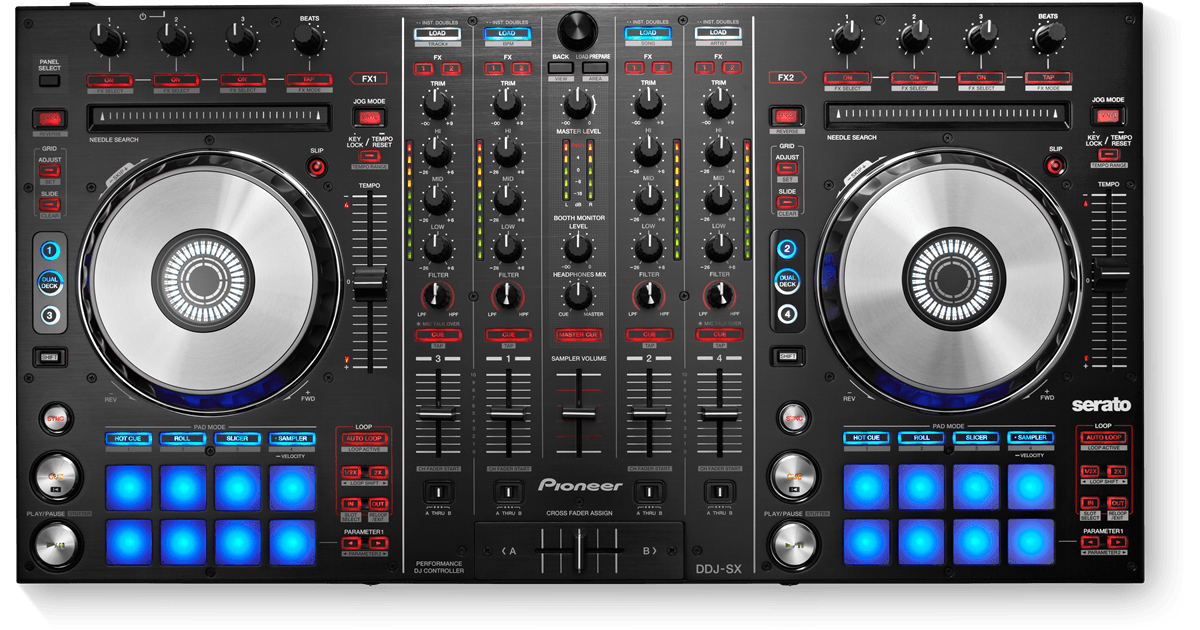Click the SONG LOAD button for channel 2
The height and width of the screenshot is (630, 1200).
pyautogui.click(x=647, y=33)
